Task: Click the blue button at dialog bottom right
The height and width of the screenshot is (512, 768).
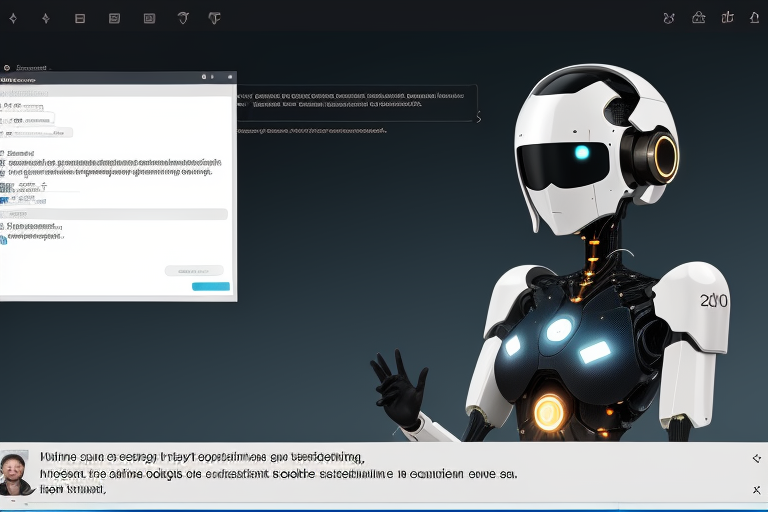Action: pyautogui.click(x=210, y=287)
